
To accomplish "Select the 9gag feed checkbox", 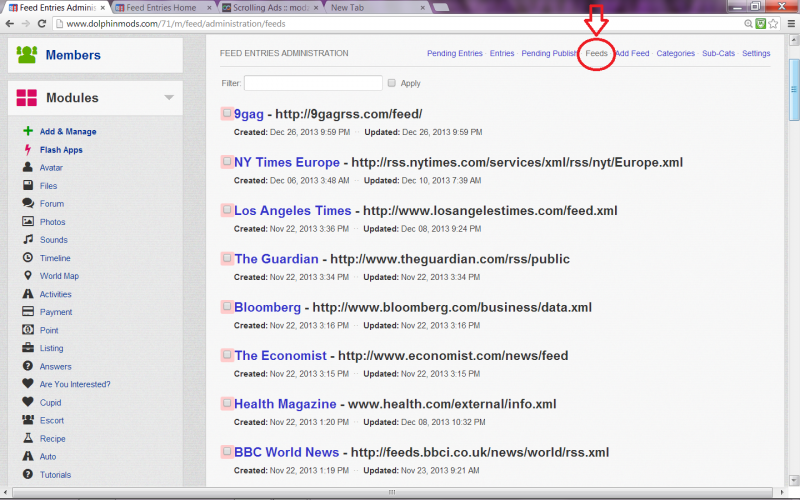I will click(x=227, y=113).
